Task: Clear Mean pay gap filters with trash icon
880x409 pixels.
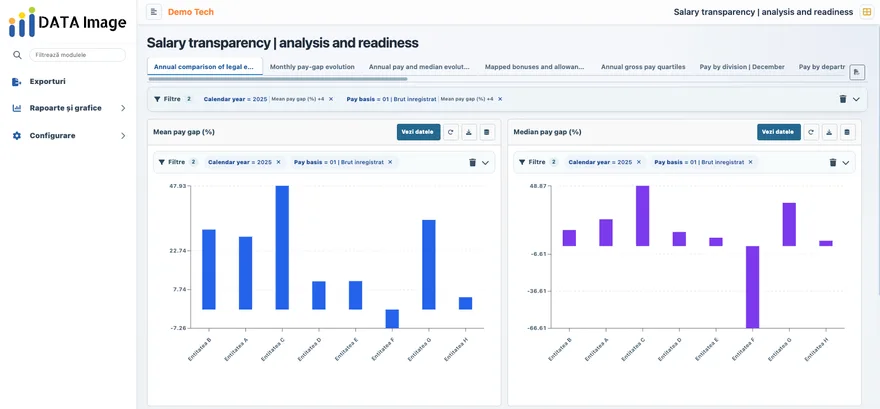Action: 473,163
